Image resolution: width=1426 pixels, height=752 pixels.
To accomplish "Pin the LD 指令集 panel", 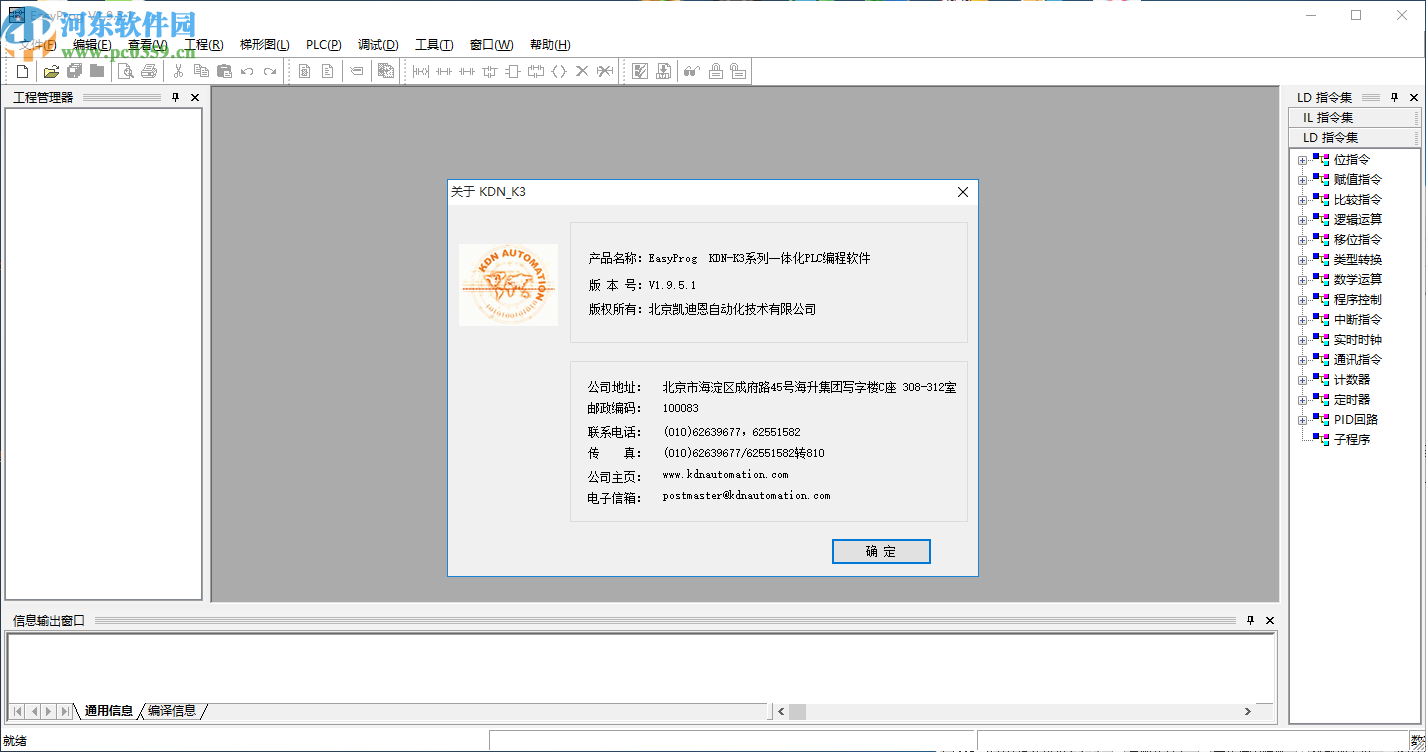I will click(x=1394, y=97).
